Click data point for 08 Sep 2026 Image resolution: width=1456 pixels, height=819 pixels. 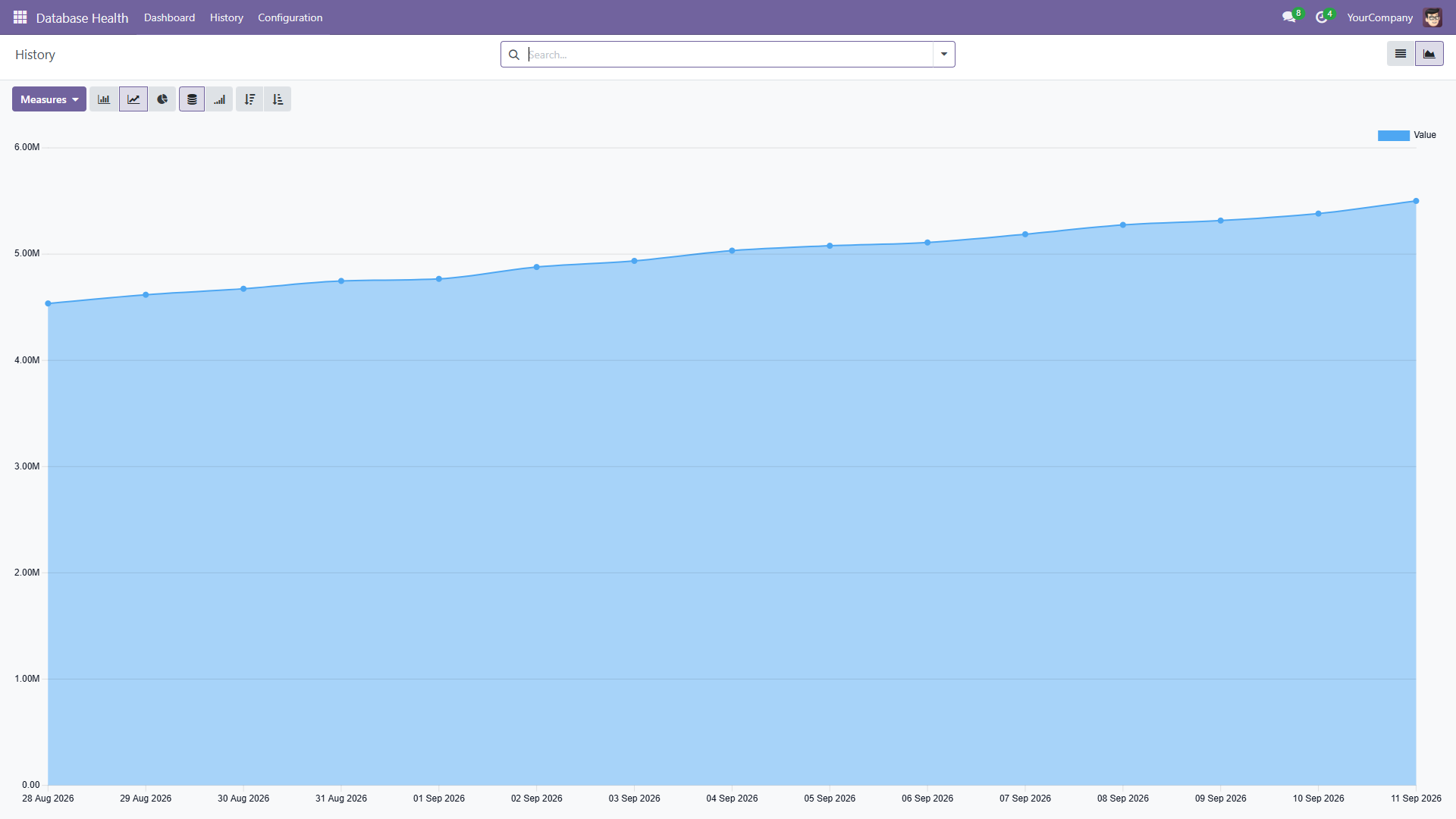(1123, 224)
